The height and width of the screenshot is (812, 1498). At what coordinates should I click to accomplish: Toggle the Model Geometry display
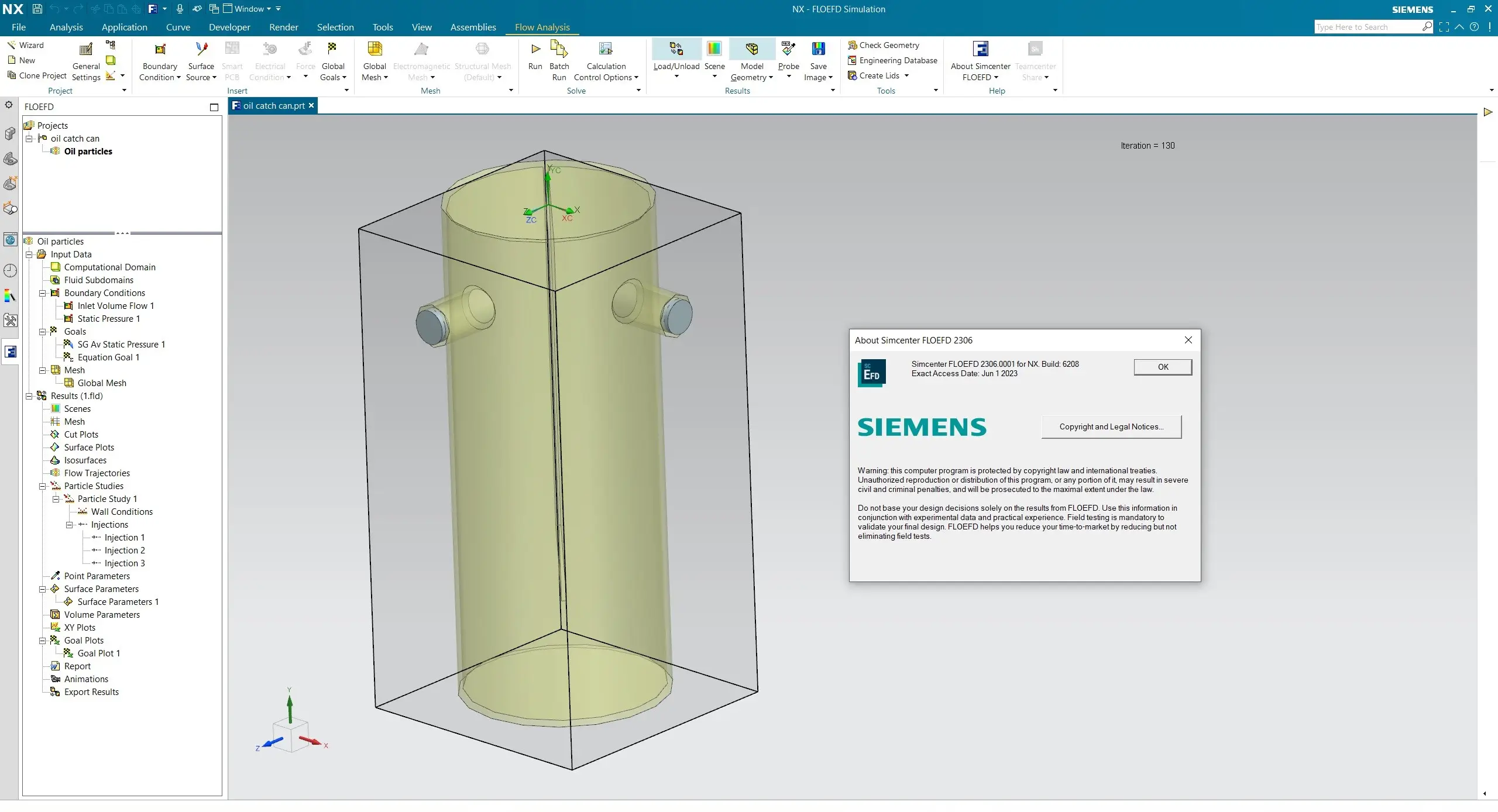click(x=752, y=49)
